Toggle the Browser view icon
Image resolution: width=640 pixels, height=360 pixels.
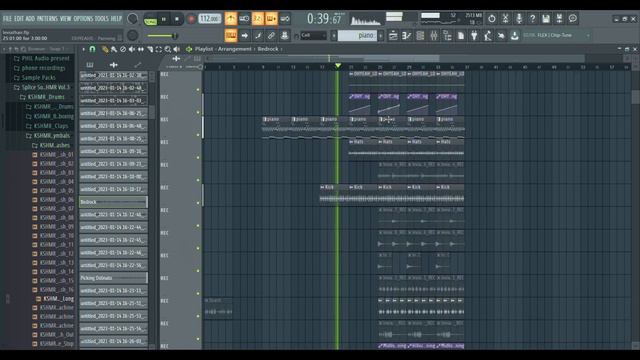coord(447,36)
